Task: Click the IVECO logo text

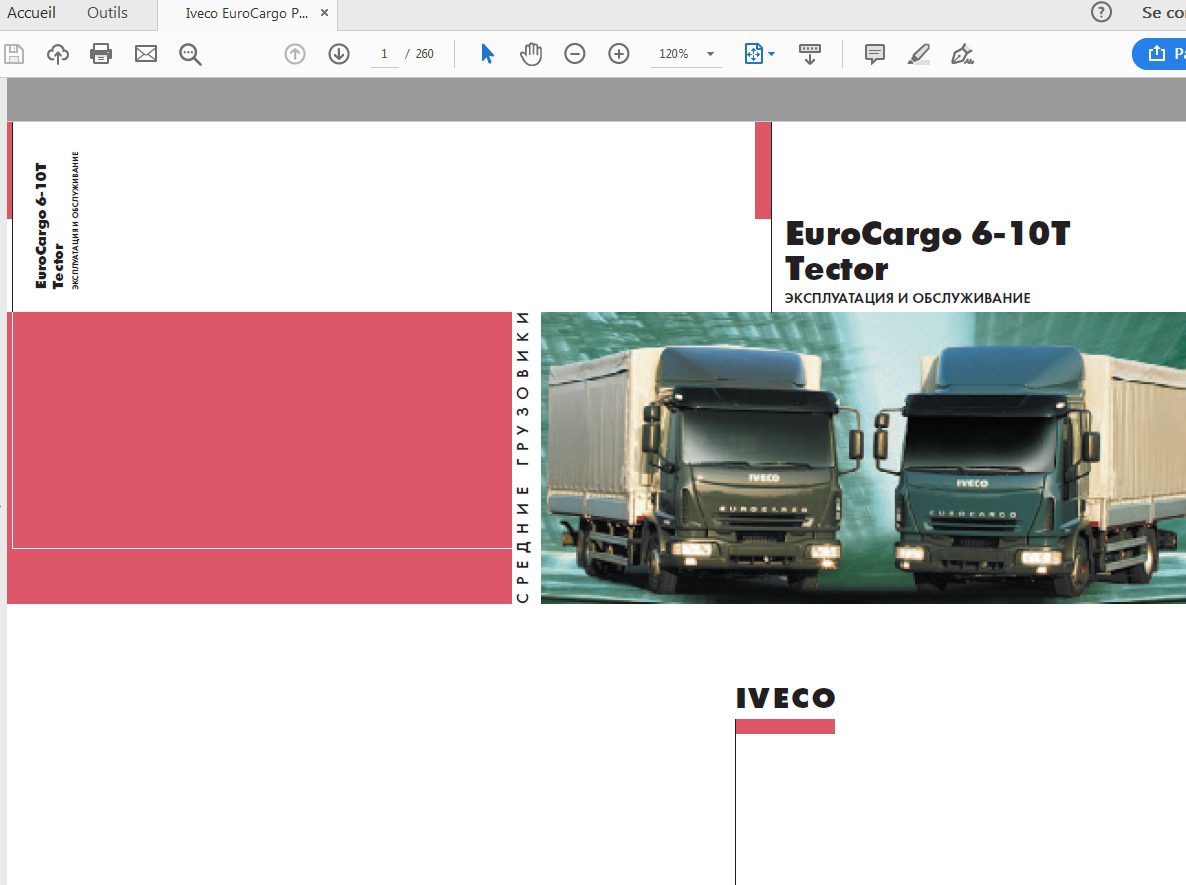Action: [x=785, y=698]
